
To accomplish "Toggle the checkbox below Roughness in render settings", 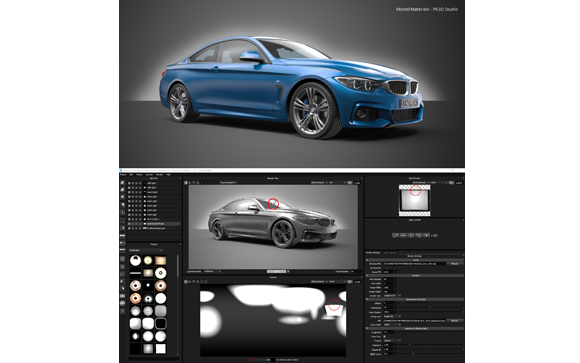I will [385, 336].
